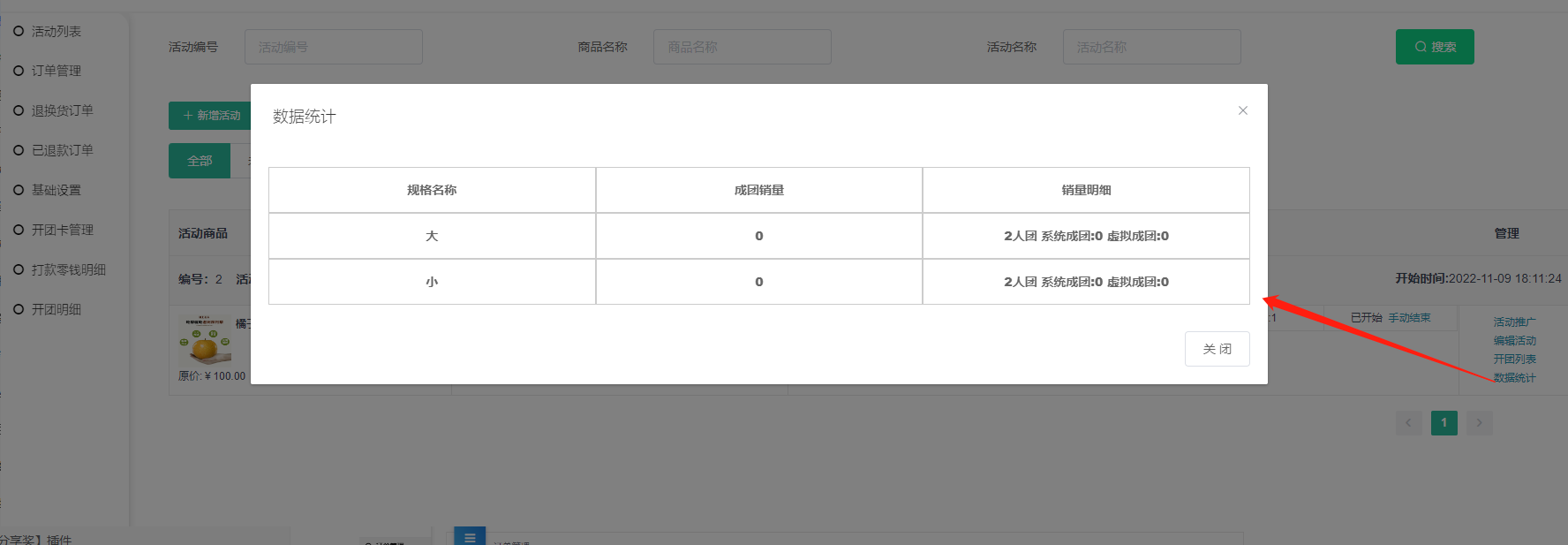Go to next page with right chevron
The height and width of the screenshot is (545, 1568).
click(x=1479, y=423)
